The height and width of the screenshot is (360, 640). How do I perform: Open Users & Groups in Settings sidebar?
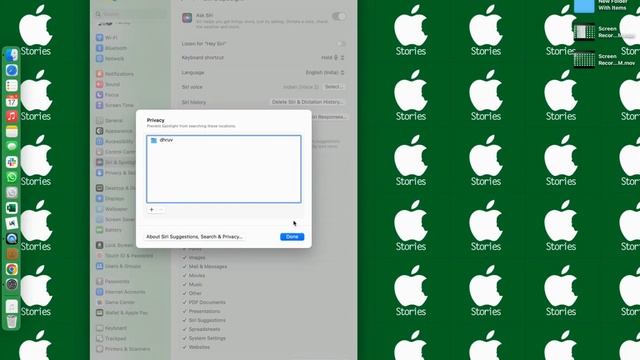point(118,266)
